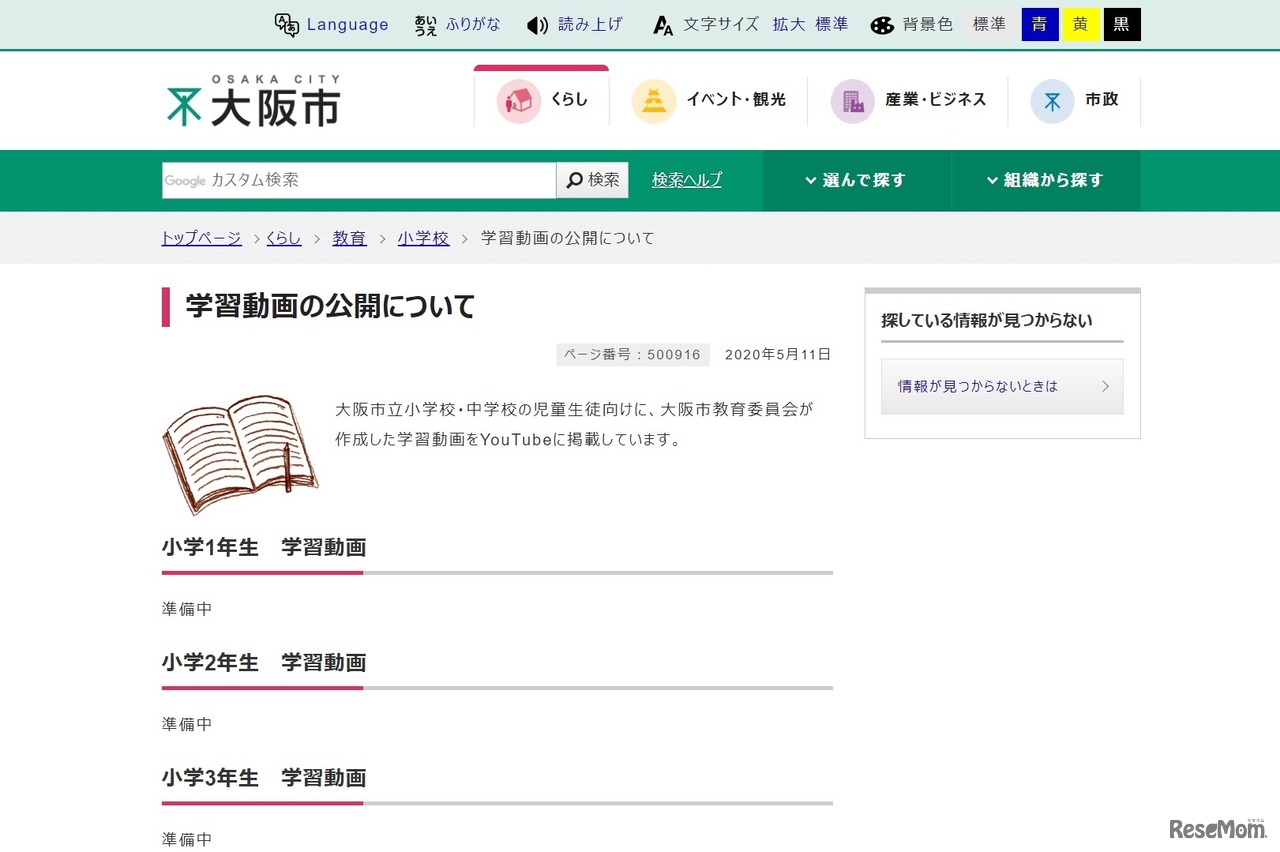This screenshot has height=852, width=1280.
Task: Switch background color to 黒
Action: coord(1122,24)
